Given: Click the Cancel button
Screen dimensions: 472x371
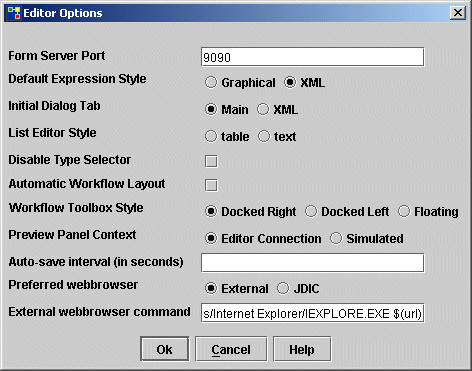Looking at the screenshot, I should [x=231, y=349].
